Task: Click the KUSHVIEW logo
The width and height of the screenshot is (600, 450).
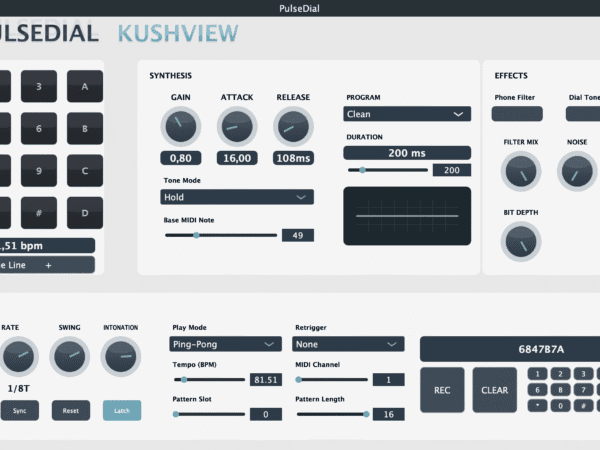Action: (x=178, y=33)
